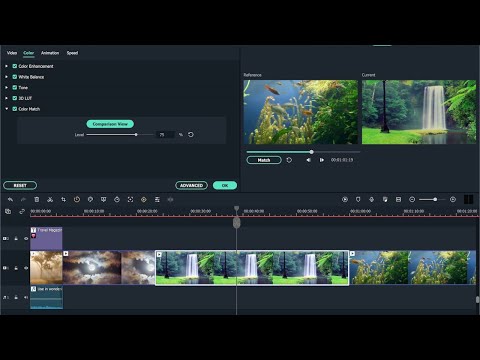Lock the title track with lock icon
The image size is (480, 360).
pyautogui.click(x=16, y=238)
